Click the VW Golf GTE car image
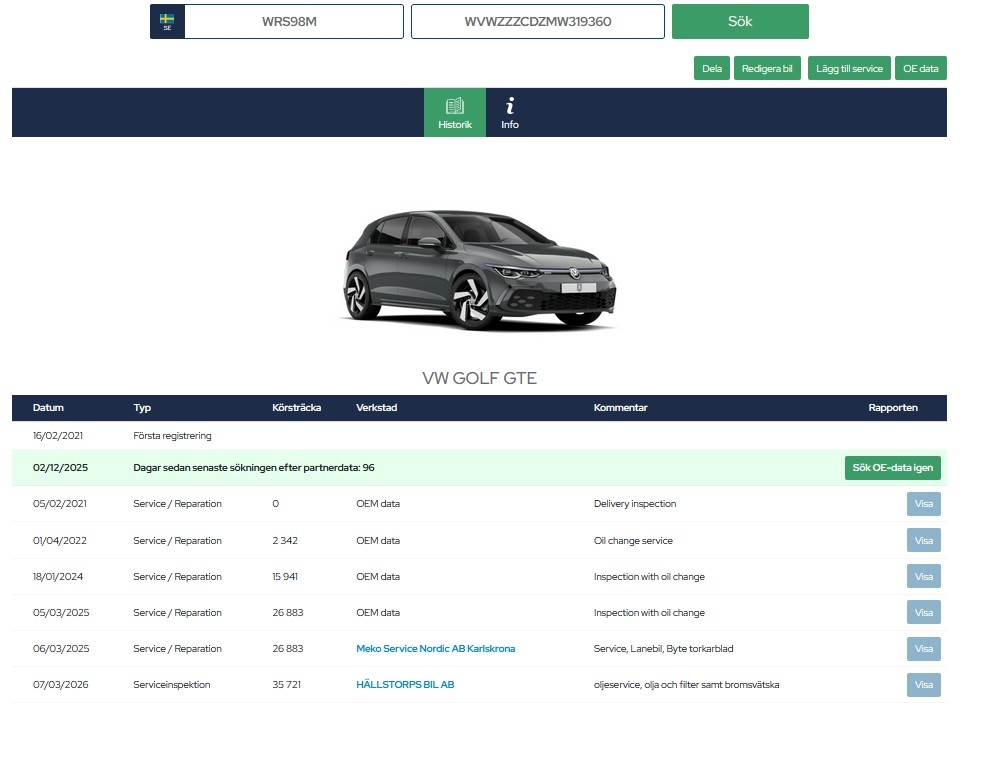This screenshot has width=986, height=782. tap(480, 270)
